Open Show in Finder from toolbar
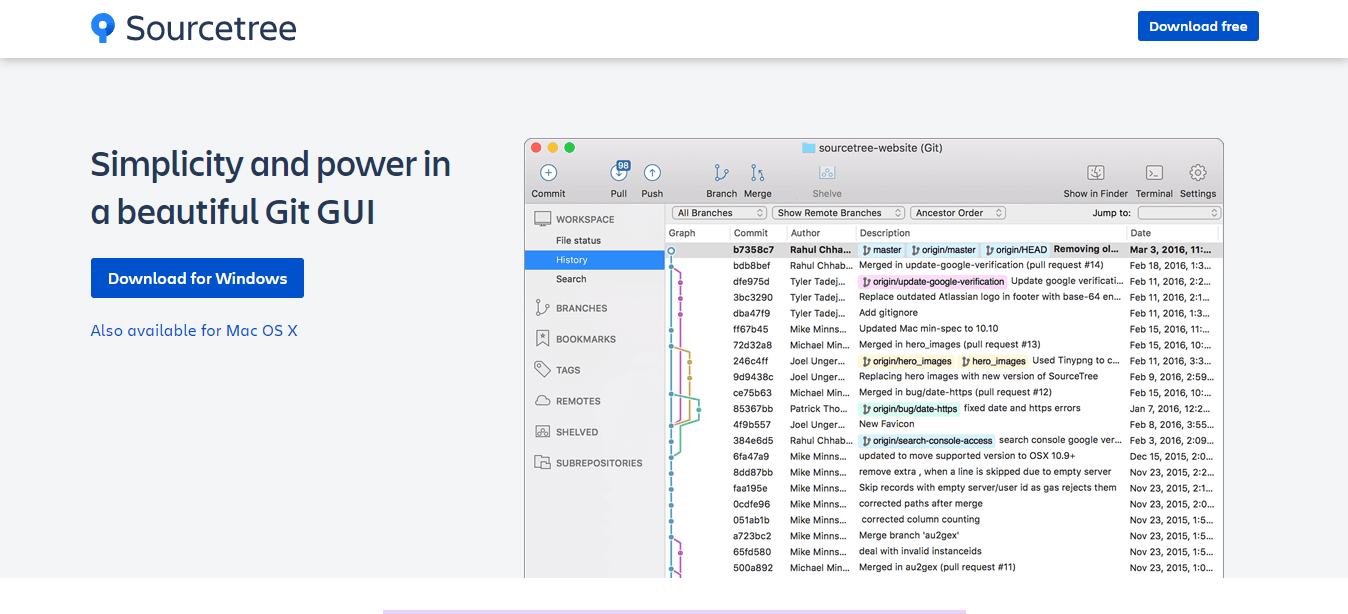 1096,173
